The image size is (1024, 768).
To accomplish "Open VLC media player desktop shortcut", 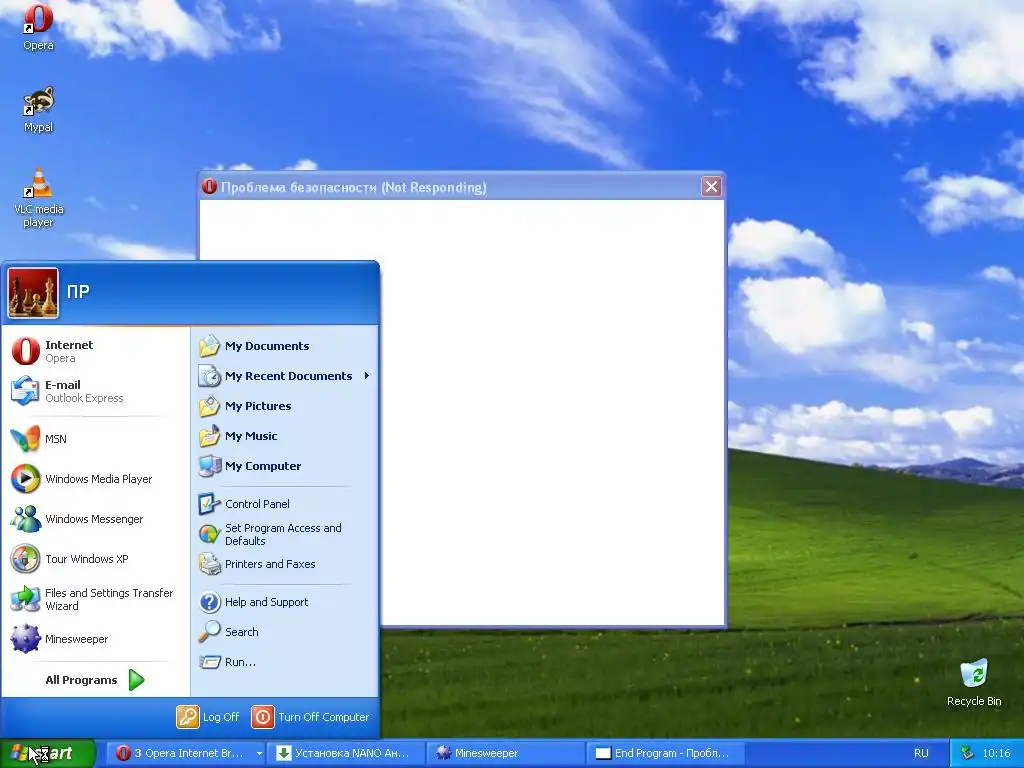I will (x=39, y=198).
